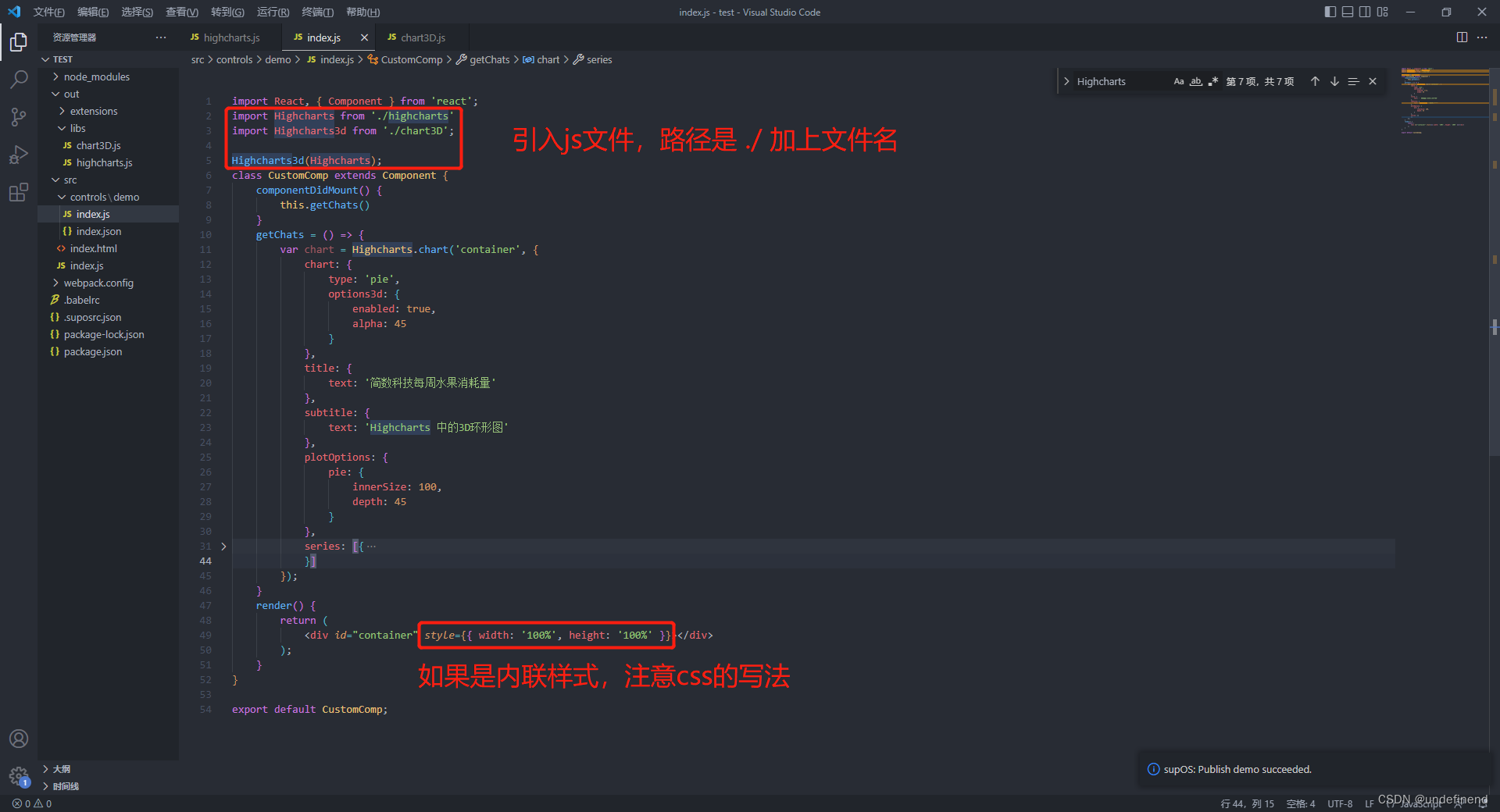Open the 编辑(E) menu
The width and height of the screenshot is (1500, 812).
[93, 12]
